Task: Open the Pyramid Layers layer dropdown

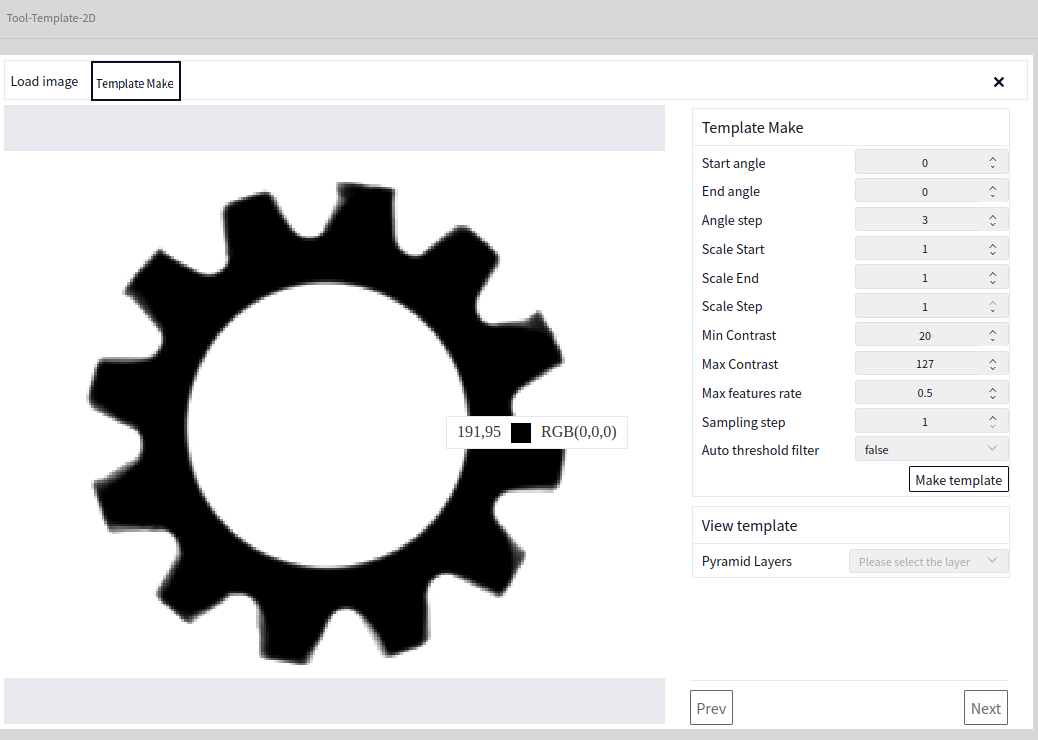Action: (929, 561)
